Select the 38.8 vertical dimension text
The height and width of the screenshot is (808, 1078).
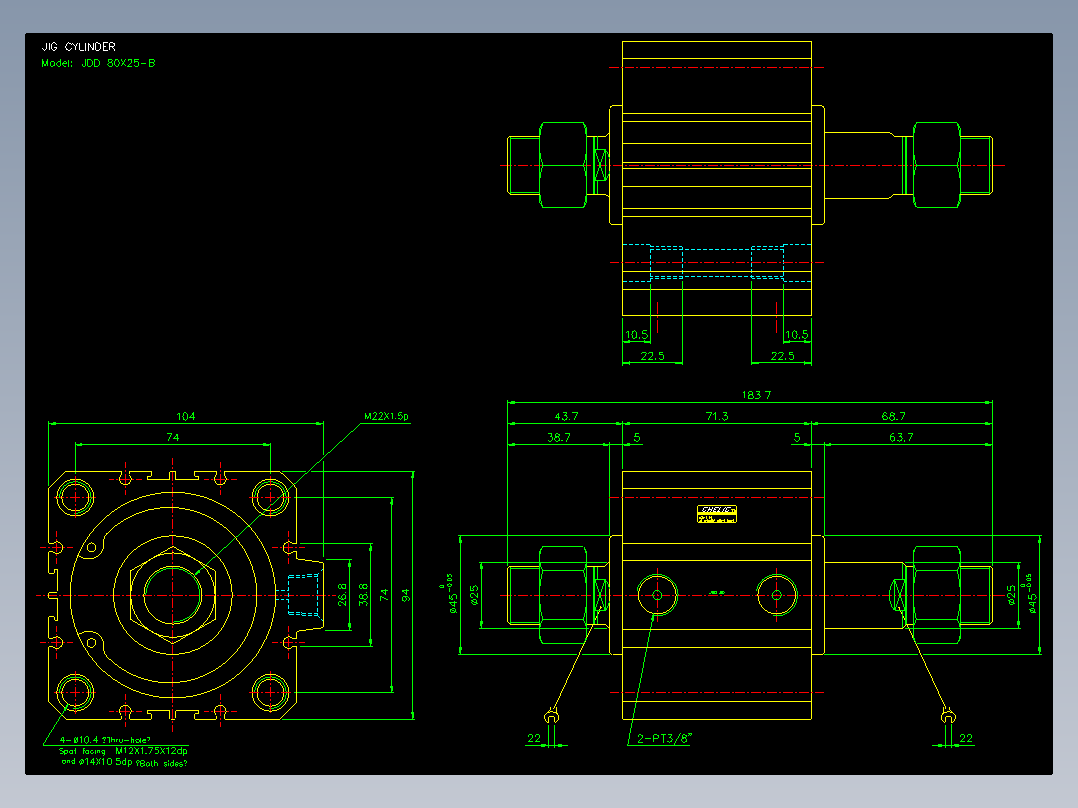click(x=363, y=595)
